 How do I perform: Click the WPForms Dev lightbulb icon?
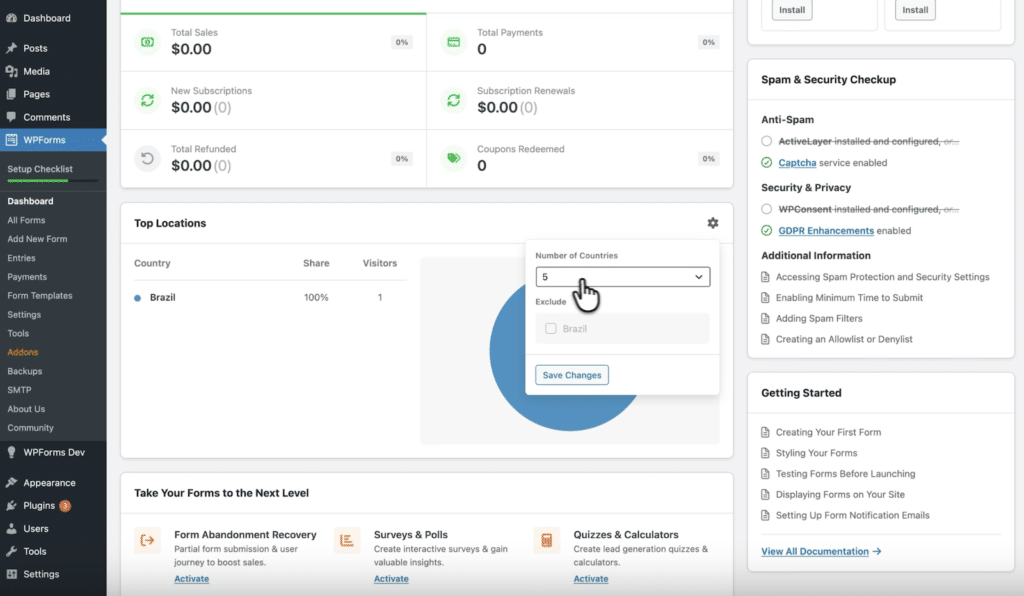11,452
